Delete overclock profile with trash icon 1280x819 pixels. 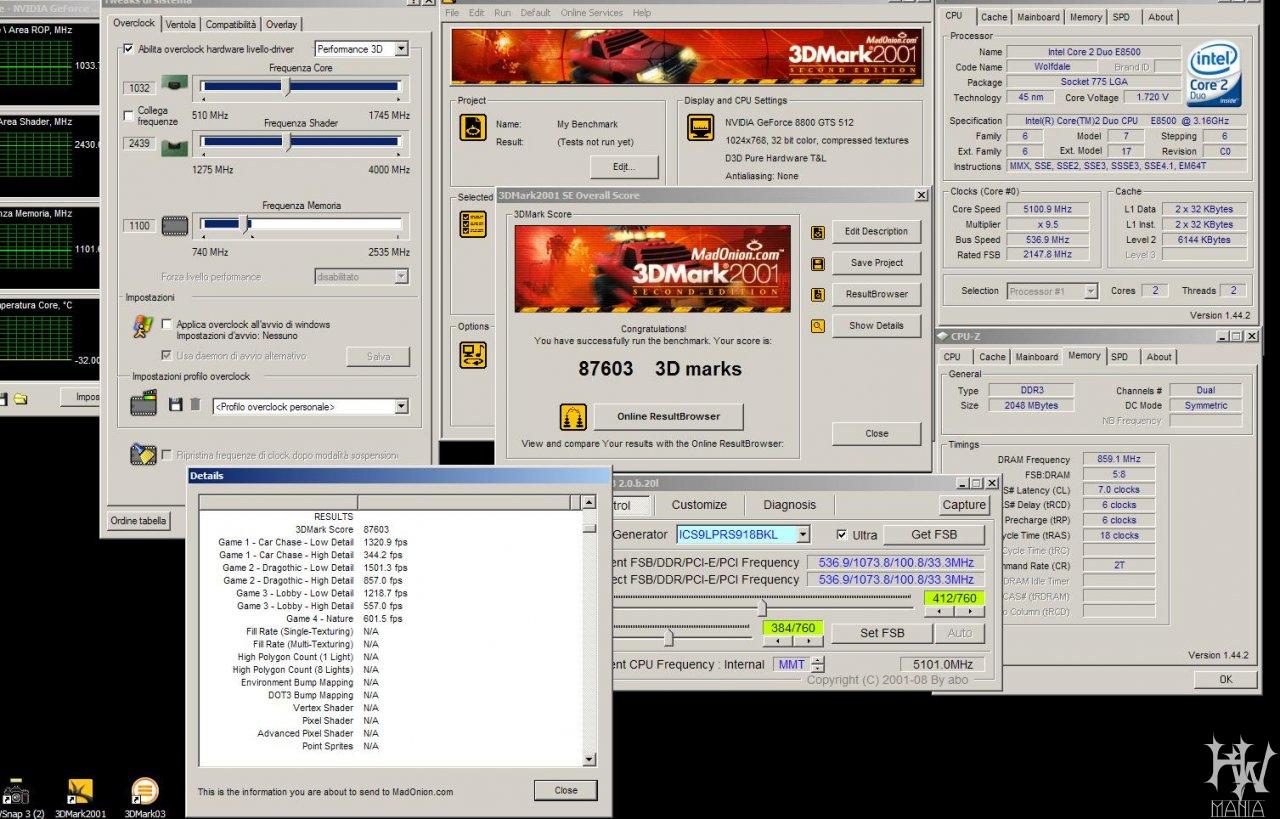click(195, 405)
